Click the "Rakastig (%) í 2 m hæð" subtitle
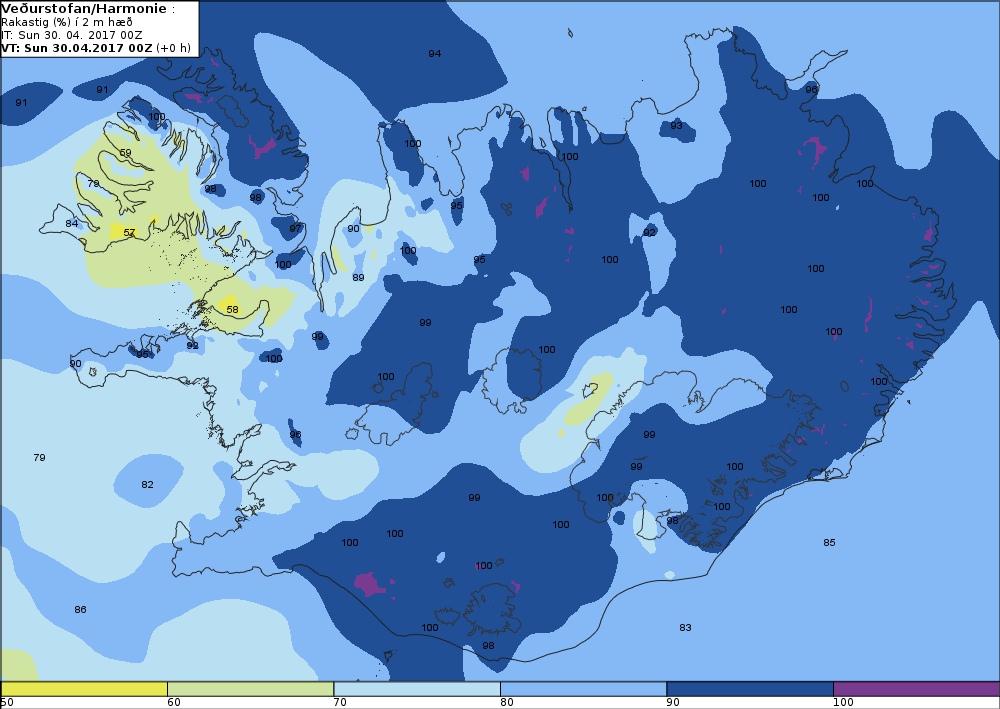This screenshot has height=709, width=1000. 67,22
